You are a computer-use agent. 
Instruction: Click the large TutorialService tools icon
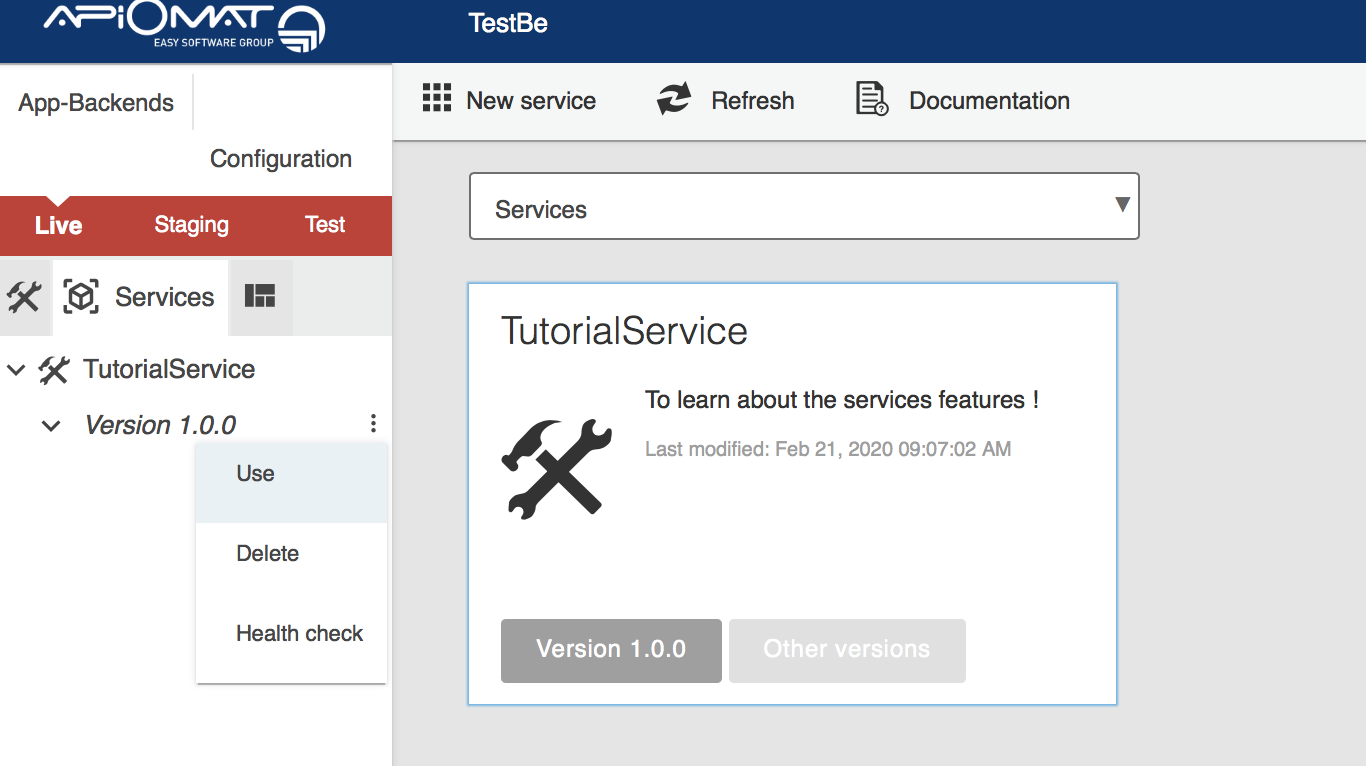(x=556, y=468)
